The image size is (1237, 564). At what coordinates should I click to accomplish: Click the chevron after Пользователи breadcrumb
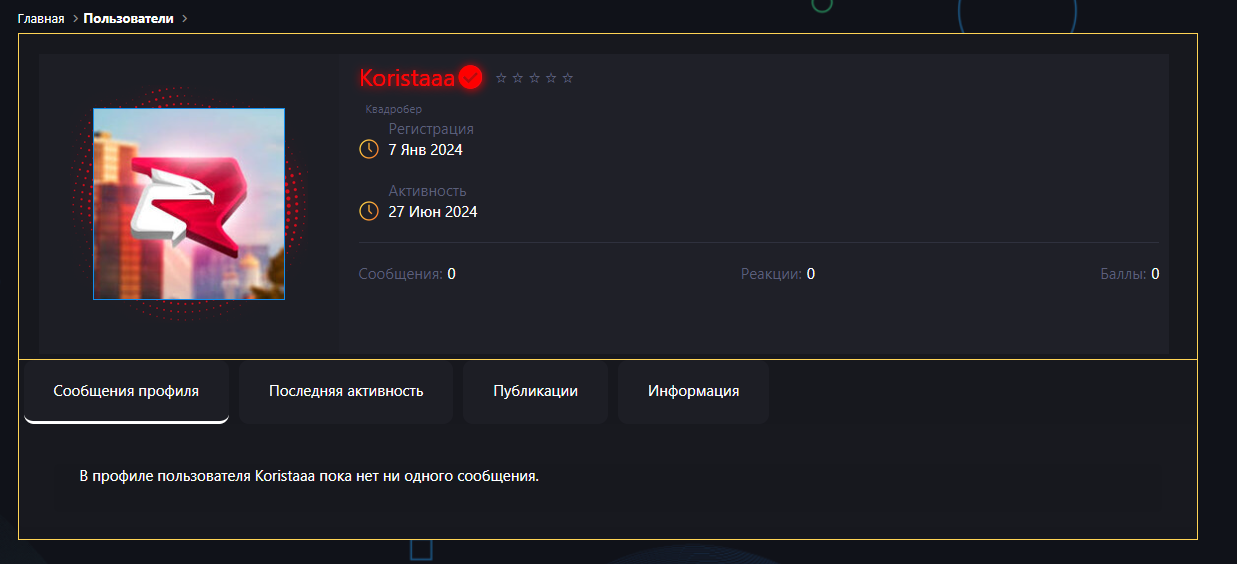(184, 18)
